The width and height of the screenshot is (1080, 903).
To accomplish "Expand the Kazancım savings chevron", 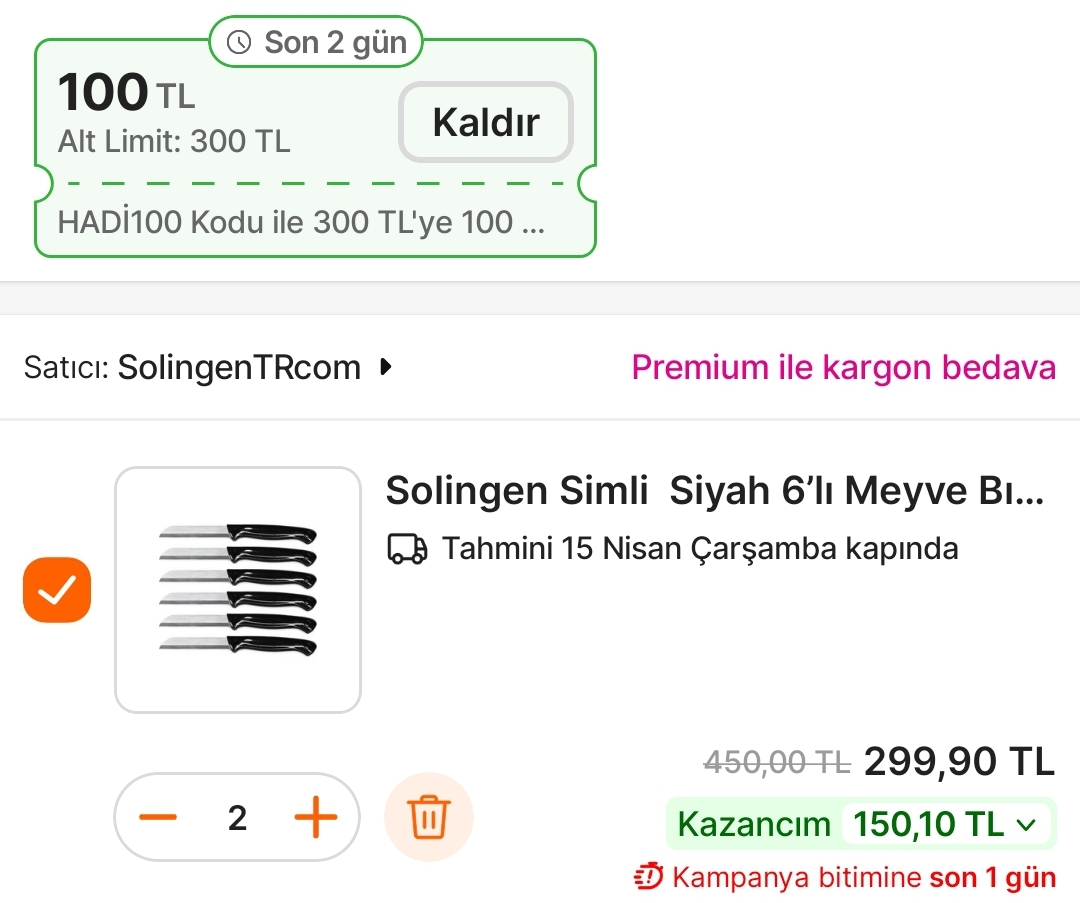I will pyautogui.click(x=1025, y=825).
